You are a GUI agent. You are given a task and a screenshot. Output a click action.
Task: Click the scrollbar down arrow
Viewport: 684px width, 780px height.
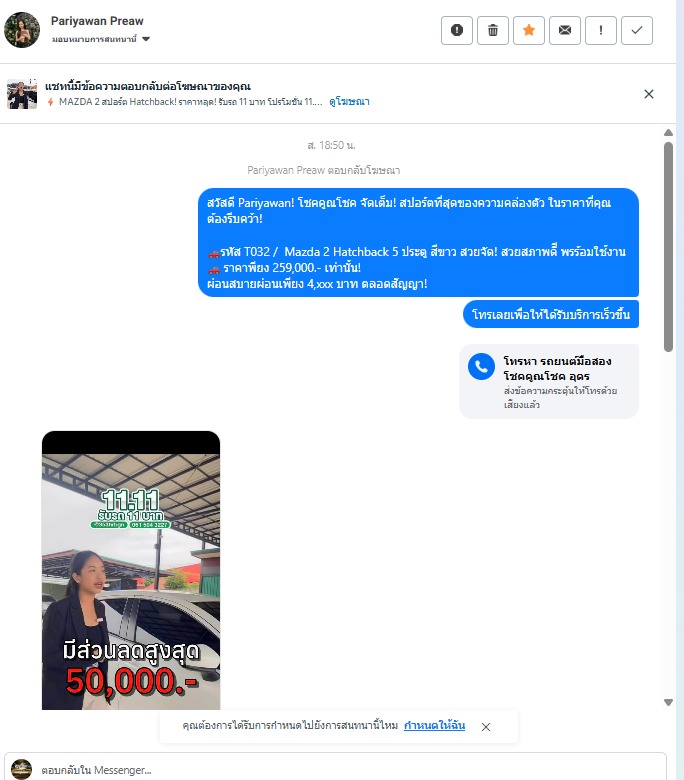[669, 702]
